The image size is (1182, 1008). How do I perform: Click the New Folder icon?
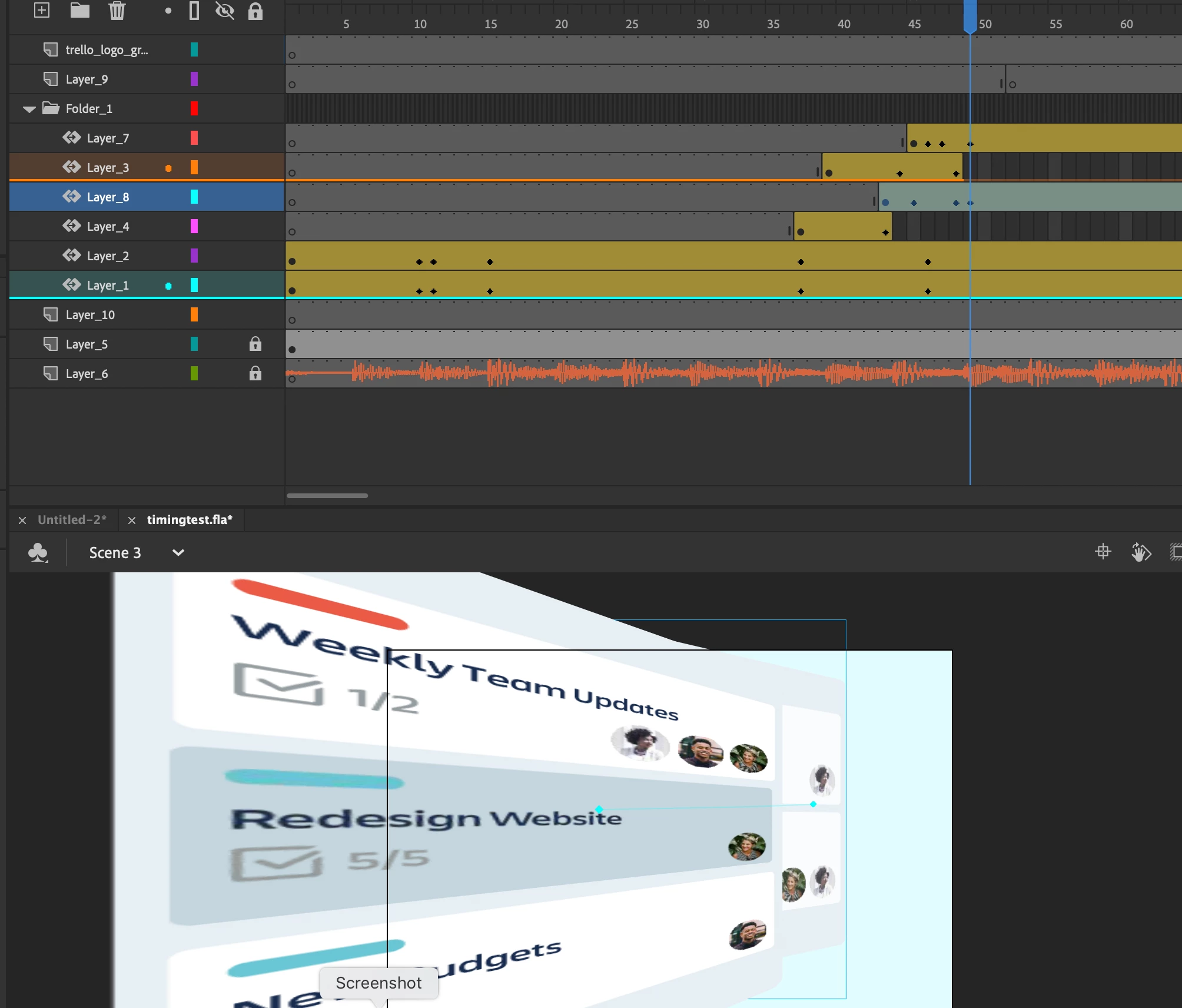79,10
